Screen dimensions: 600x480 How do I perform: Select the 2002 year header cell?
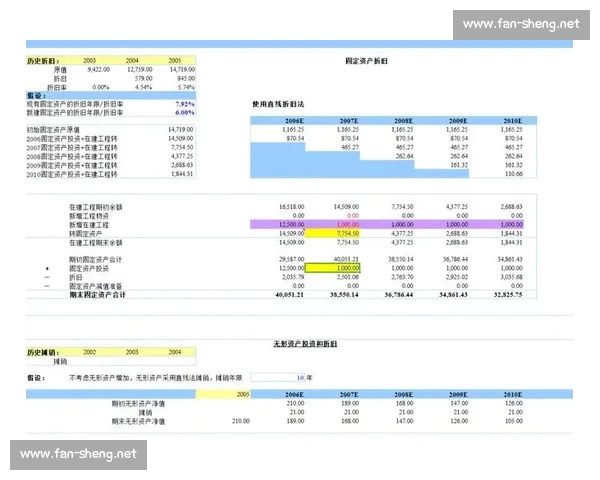[90, 352]
